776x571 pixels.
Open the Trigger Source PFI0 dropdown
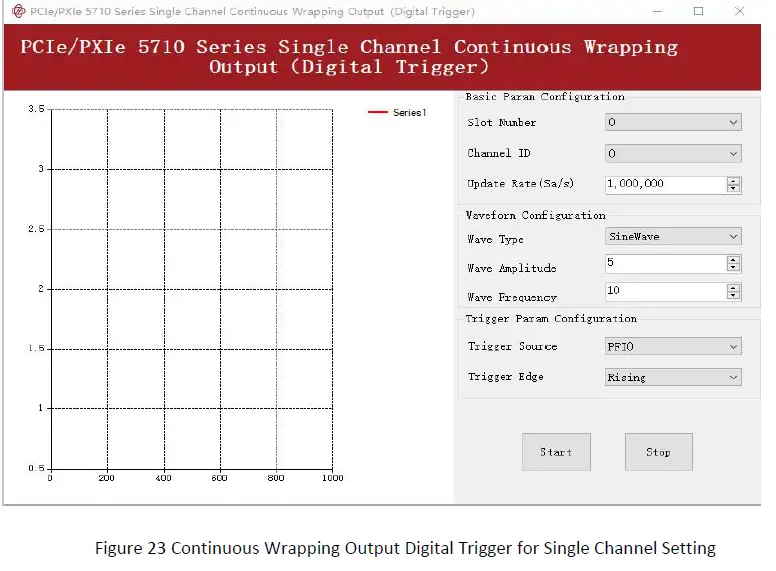[x=673, y=346]
